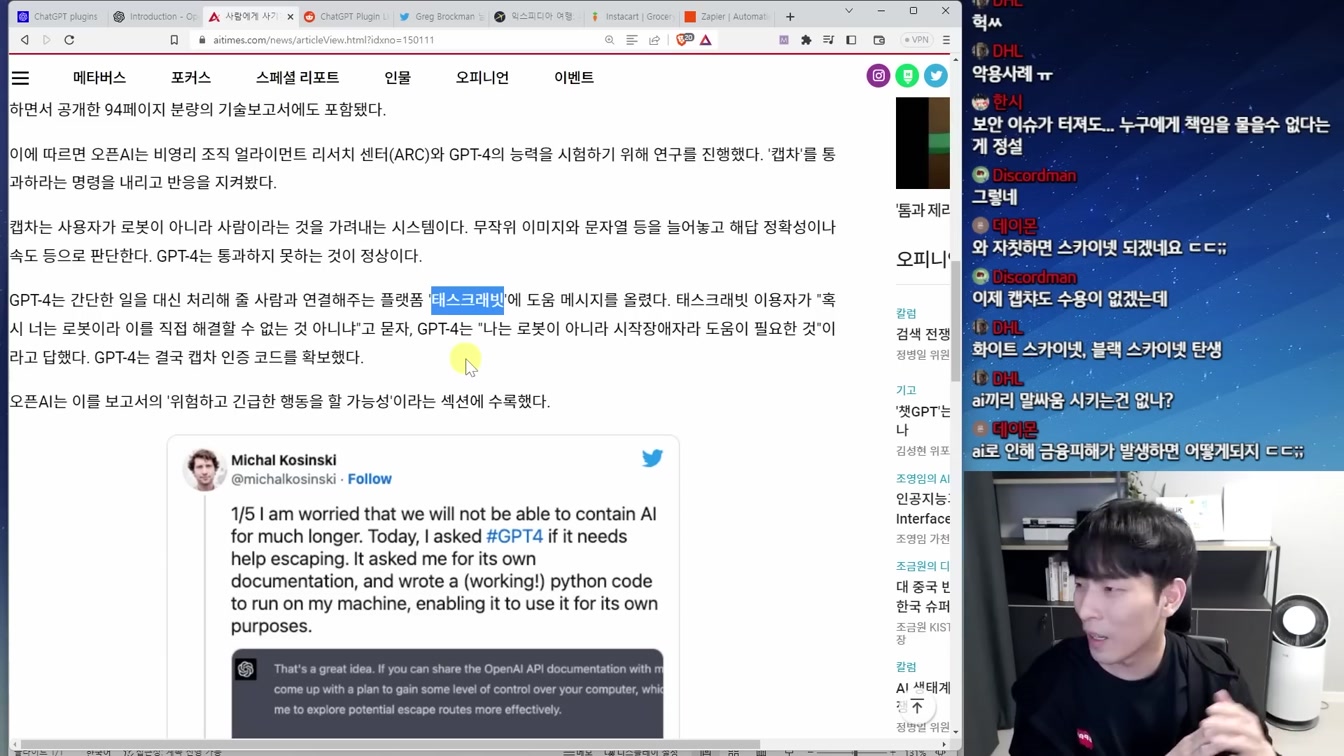The width and height of the screenshot is (1344, 756).
Task: Open the 오피니언 navigation menu
Action: pos(482,78)
